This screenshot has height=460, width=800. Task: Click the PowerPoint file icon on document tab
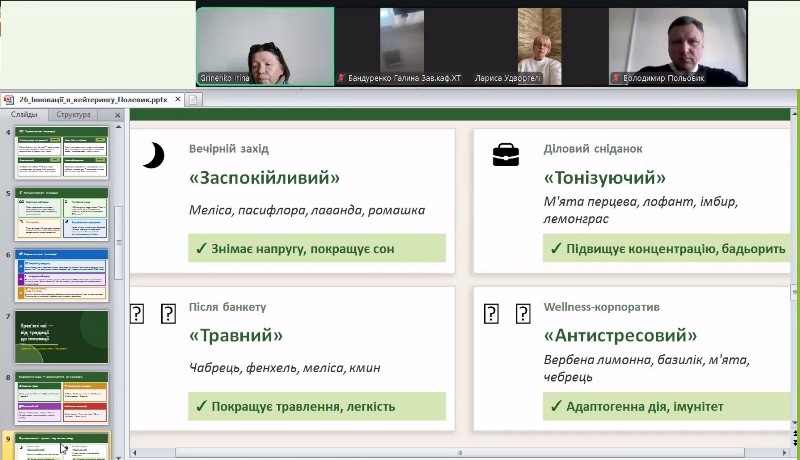tap(9, 99)
